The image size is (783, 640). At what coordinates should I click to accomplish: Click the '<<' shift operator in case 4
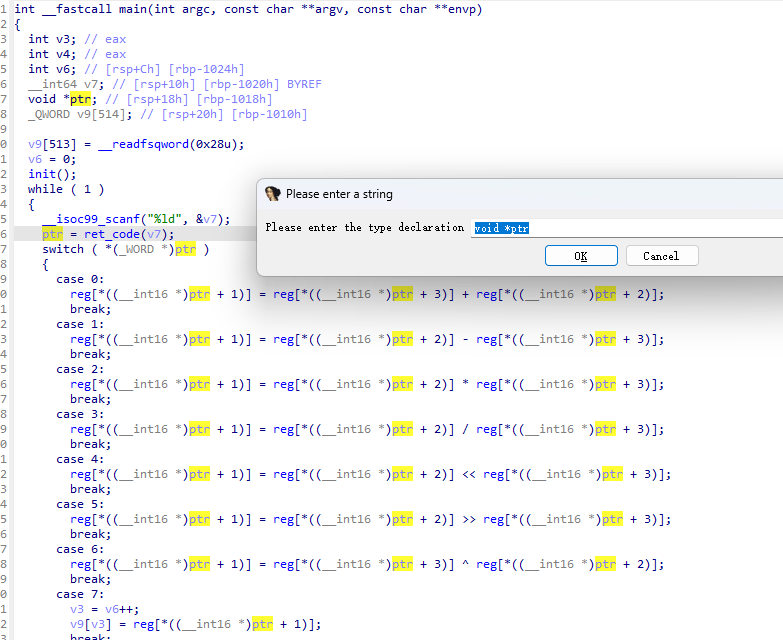point(469,474)
